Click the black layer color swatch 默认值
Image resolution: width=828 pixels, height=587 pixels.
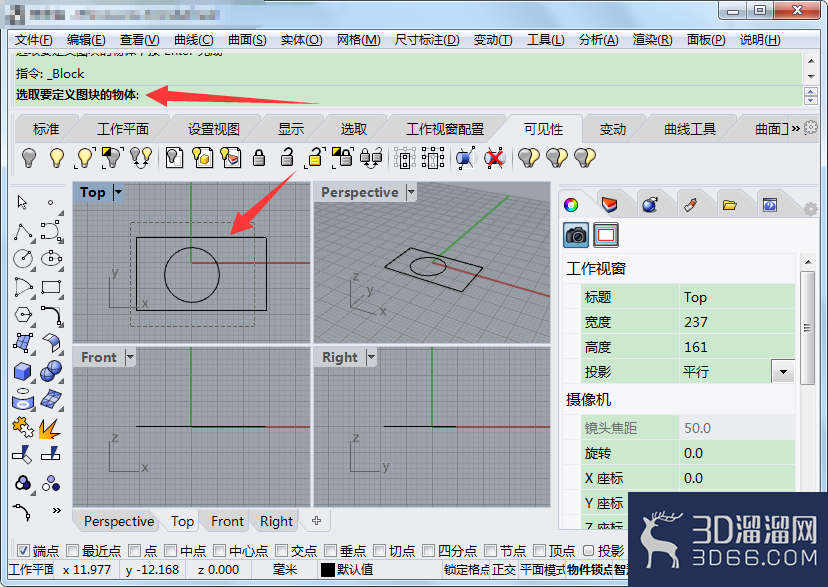coord(328,570)
